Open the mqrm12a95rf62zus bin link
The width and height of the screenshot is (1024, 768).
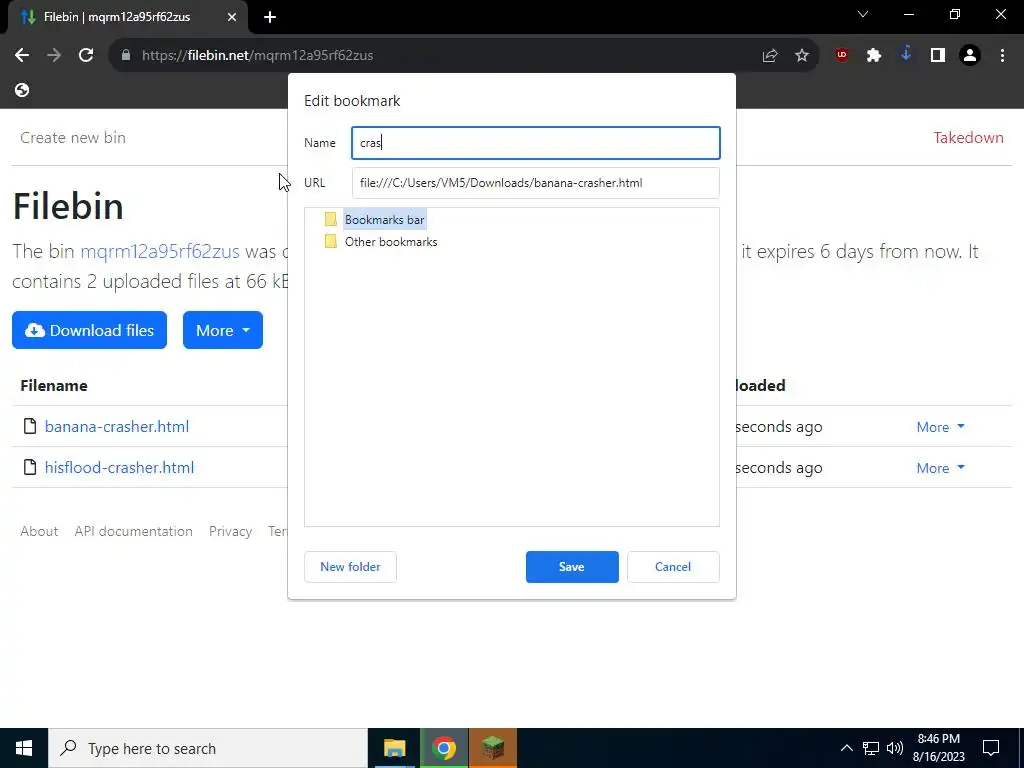(x=160, y=251)
